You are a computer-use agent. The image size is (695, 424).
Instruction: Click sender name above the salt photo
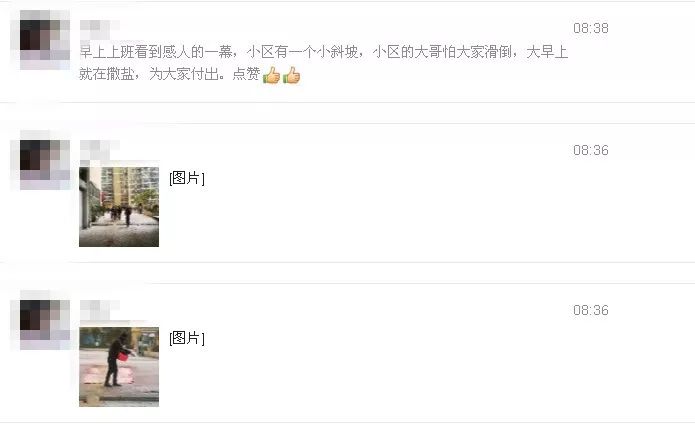pos(99,310)
